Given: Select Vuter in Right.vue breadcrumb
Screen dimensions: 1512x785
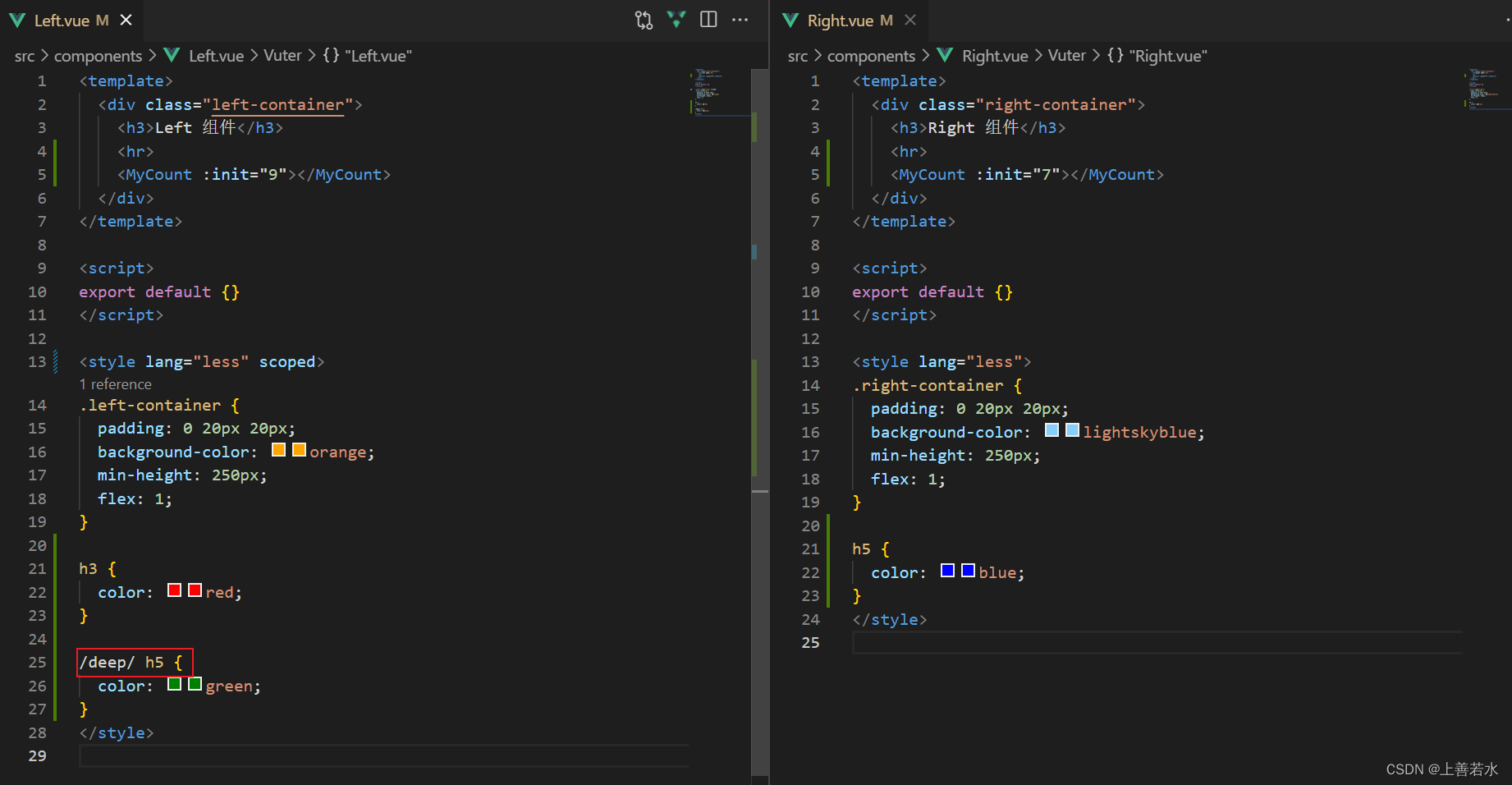Looking at the screenshot, I should (x=1066, y=56).
